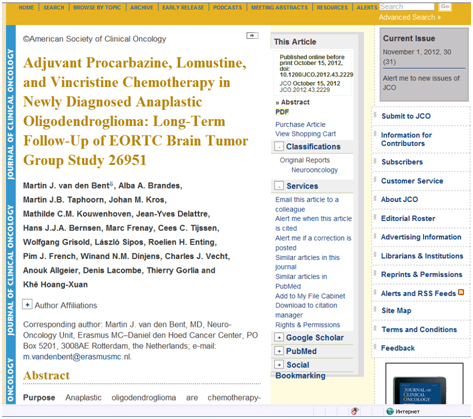The image size is (473, 419).
Task: Open Browse by Topic in navigation bar
Action: coord(97,7)
